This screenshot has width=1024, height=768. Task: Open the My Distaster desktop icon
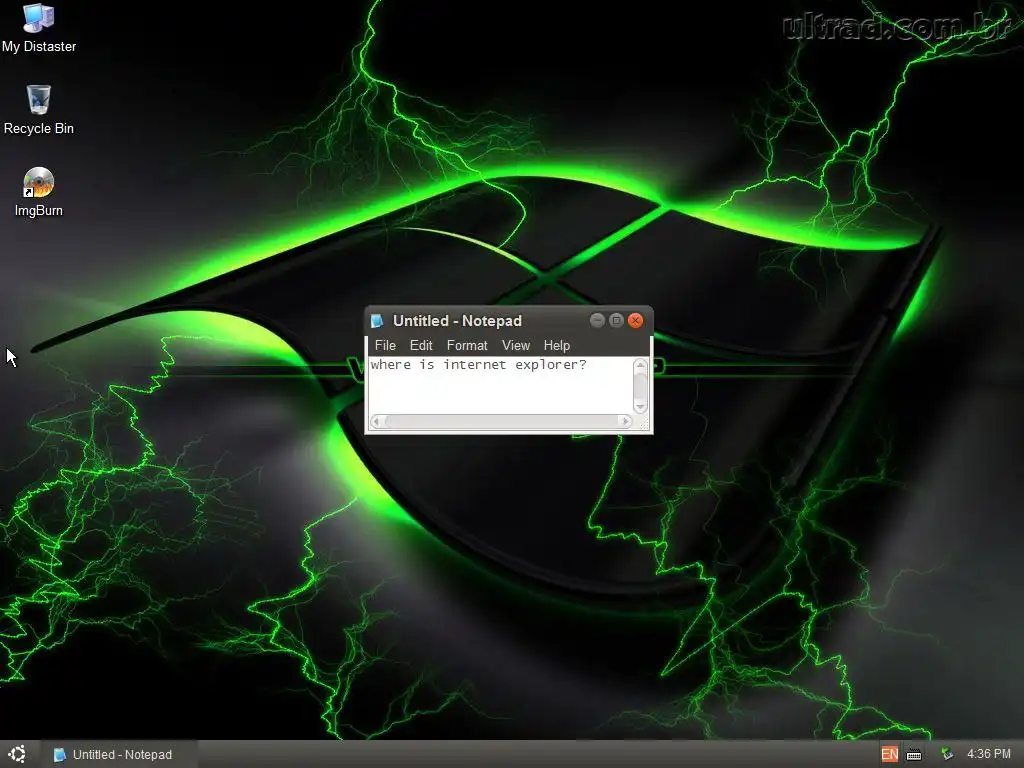[39, 29]
